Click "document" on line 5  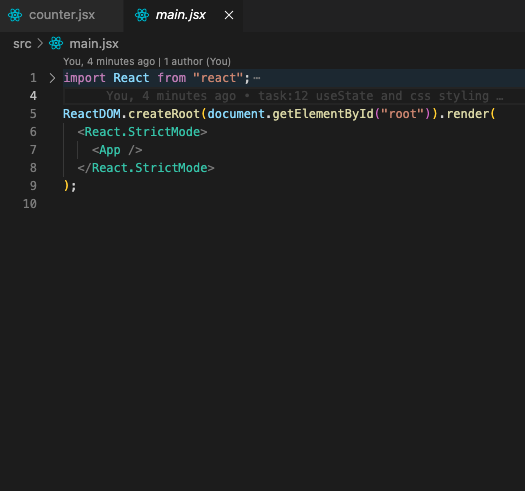pos(236,114)
